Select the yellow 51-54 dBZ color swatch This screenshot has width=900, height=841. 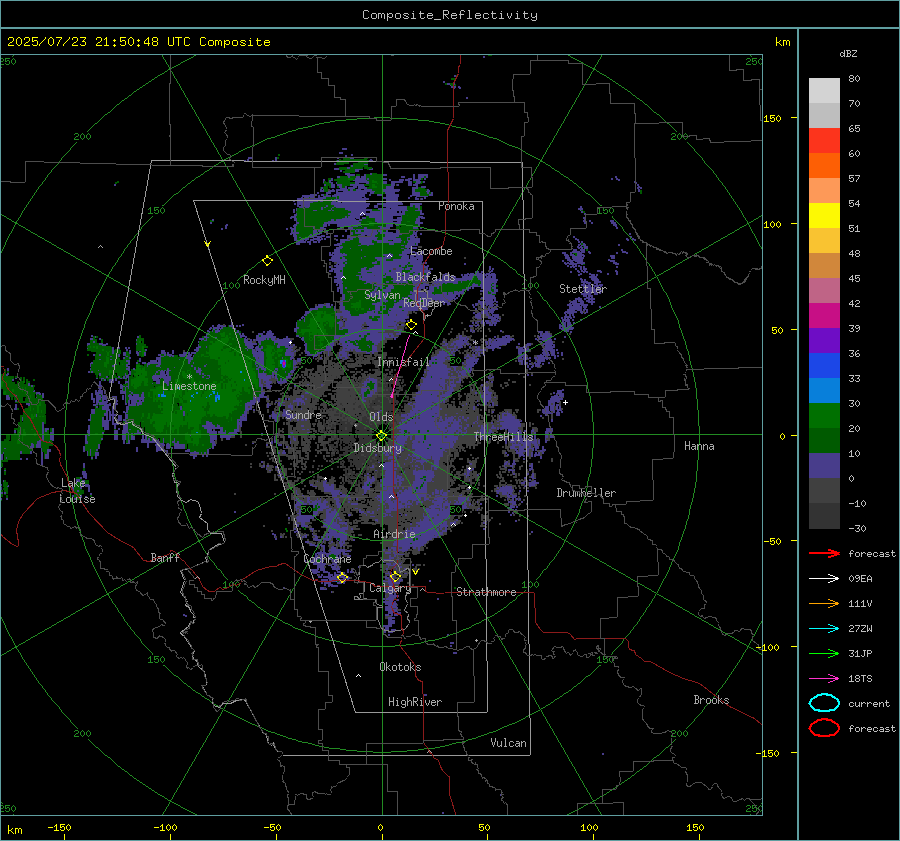click(824, 216)
